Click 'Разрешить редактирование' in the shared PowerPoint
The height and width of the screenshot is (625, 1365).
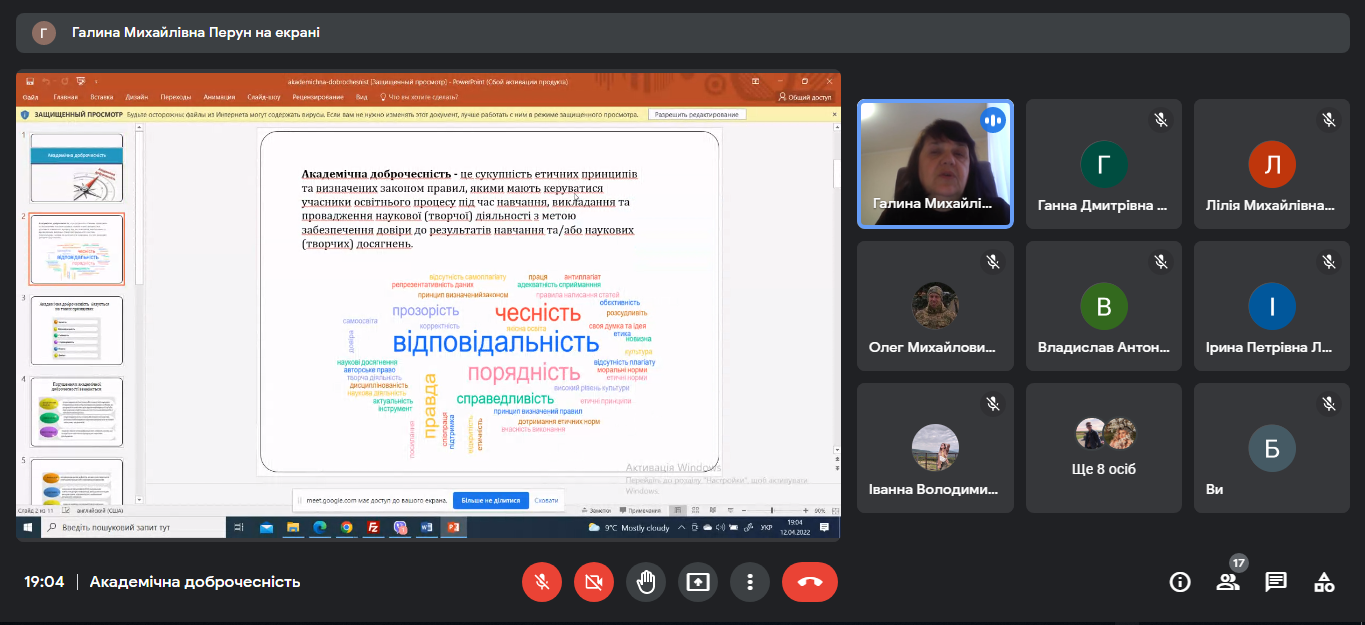(x=699, y=114)
